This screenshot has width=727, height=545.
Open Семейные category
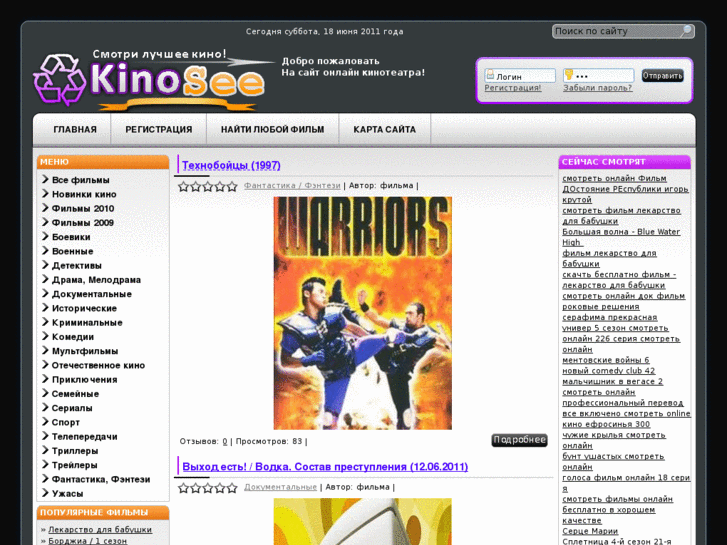pos(75,394)
